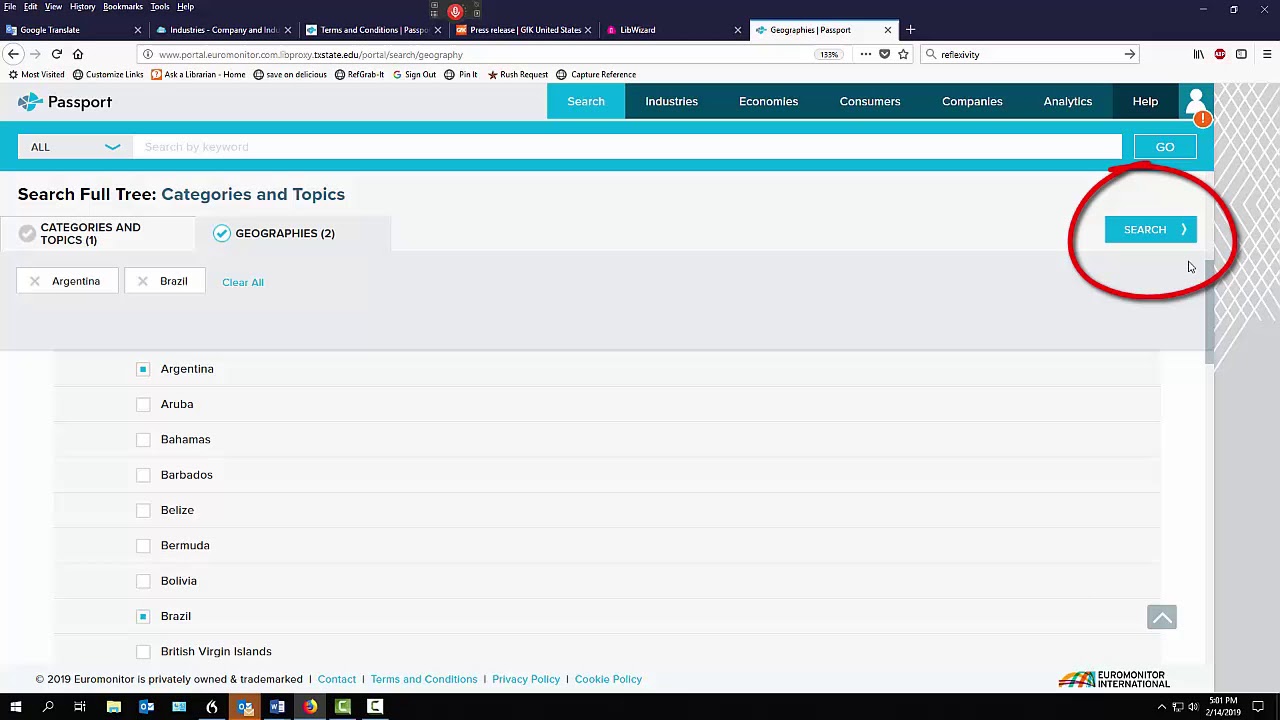Switch to Categories and Topics tab
The width and height of the screenshot is (1280, 720).
point(97,233)
